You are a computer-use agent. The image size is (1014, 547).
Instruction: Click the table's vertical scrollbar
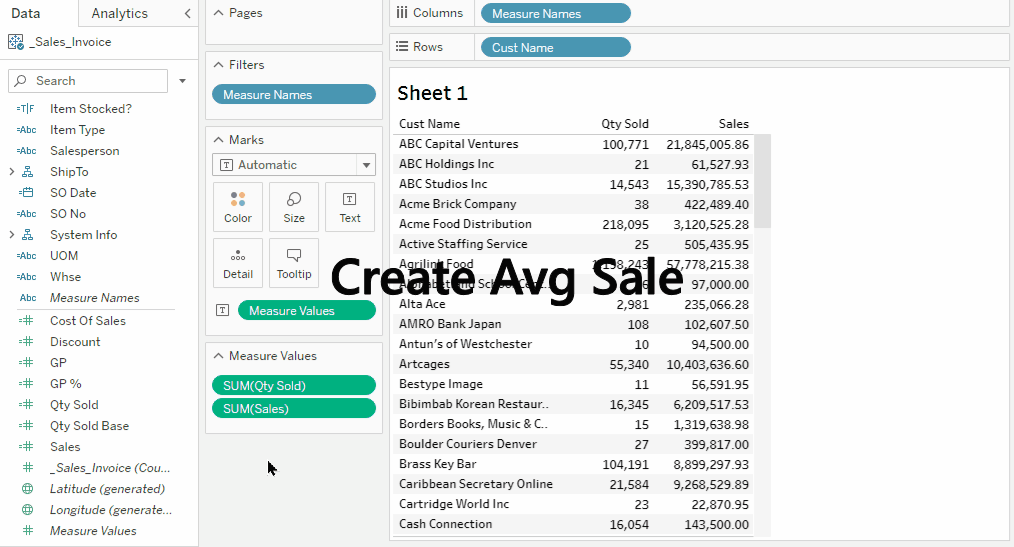point(762,182)
